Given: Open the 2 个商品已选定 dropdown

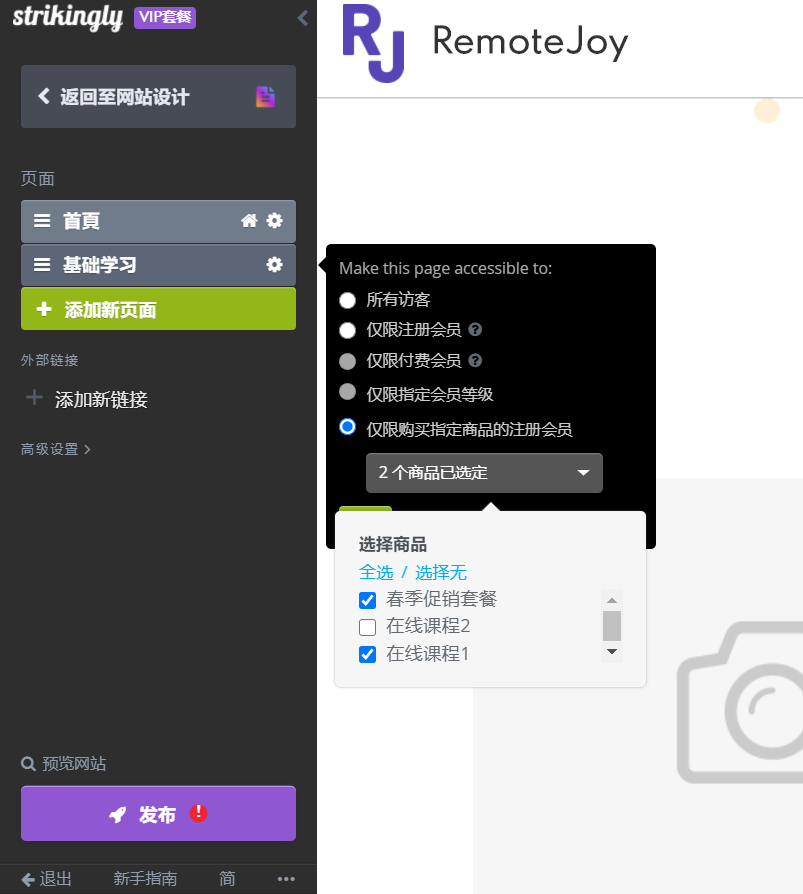Looking at the screenshot, I should [x=484, y=473].
